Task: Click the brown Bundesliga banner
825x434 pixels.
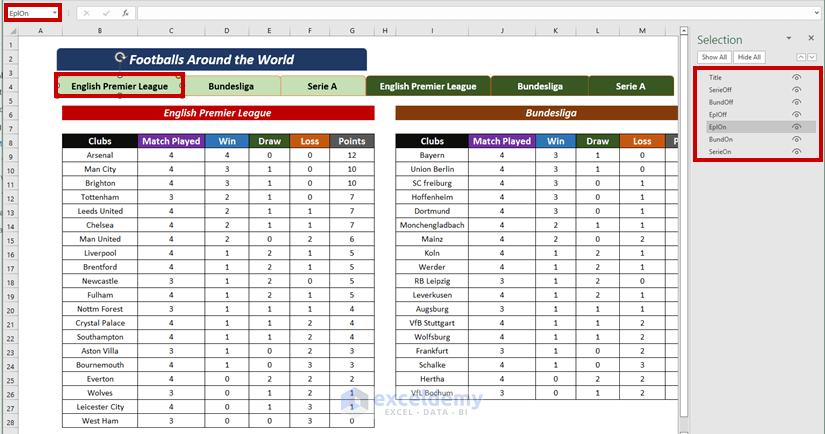Action: [x=537, y=113]
